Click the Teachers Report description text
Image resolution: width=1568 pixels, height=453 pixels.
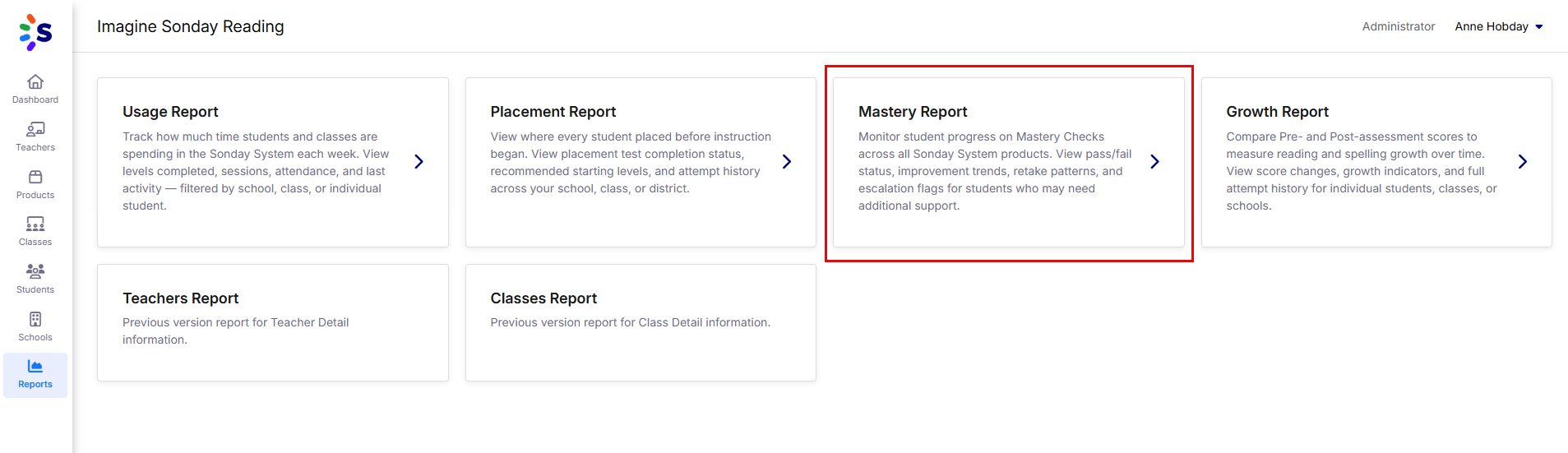(x=236, y=331)
